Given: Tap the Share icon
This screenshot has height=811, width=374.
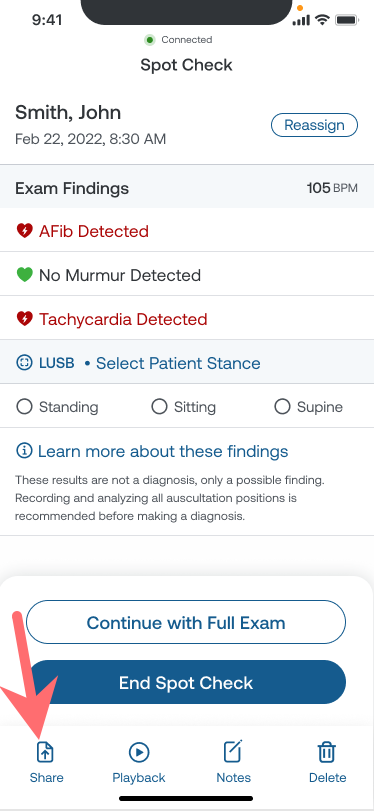Looking at the screenshot, I should click(x=46, y=752).
